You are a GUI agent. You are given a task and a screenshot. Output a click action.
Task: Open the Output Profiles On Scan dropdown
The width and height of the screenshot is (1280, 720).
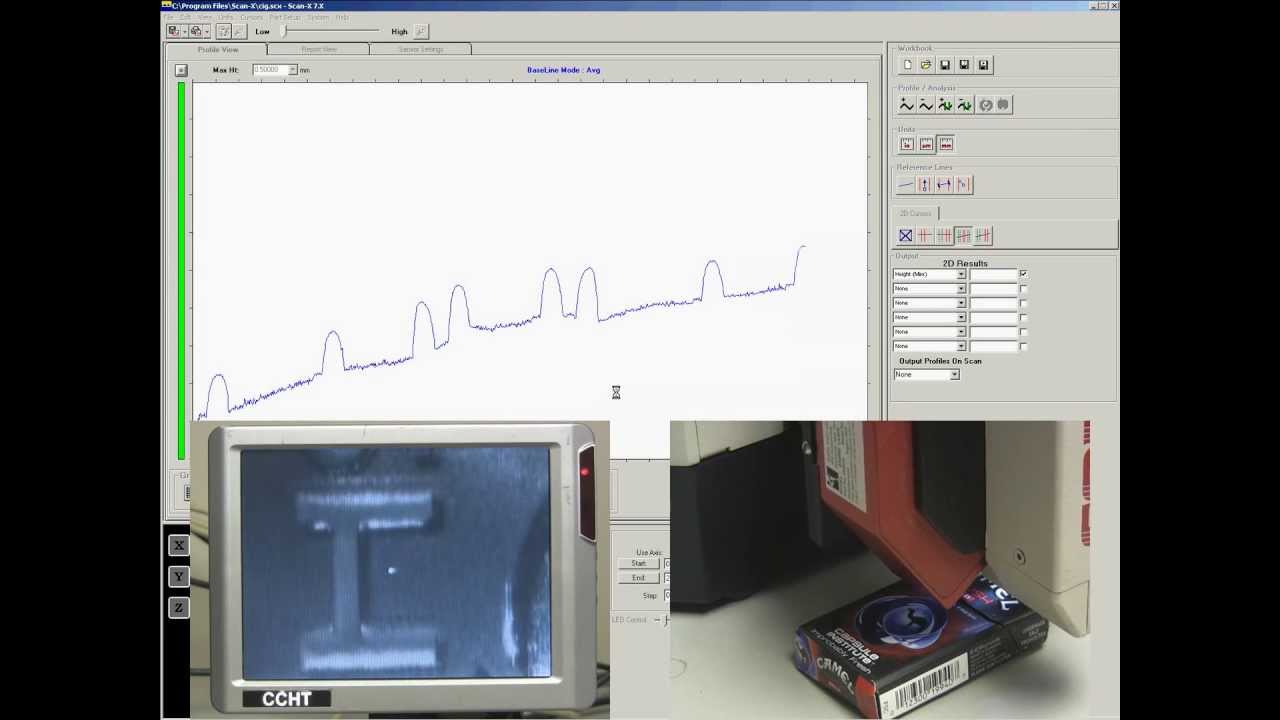954,375
